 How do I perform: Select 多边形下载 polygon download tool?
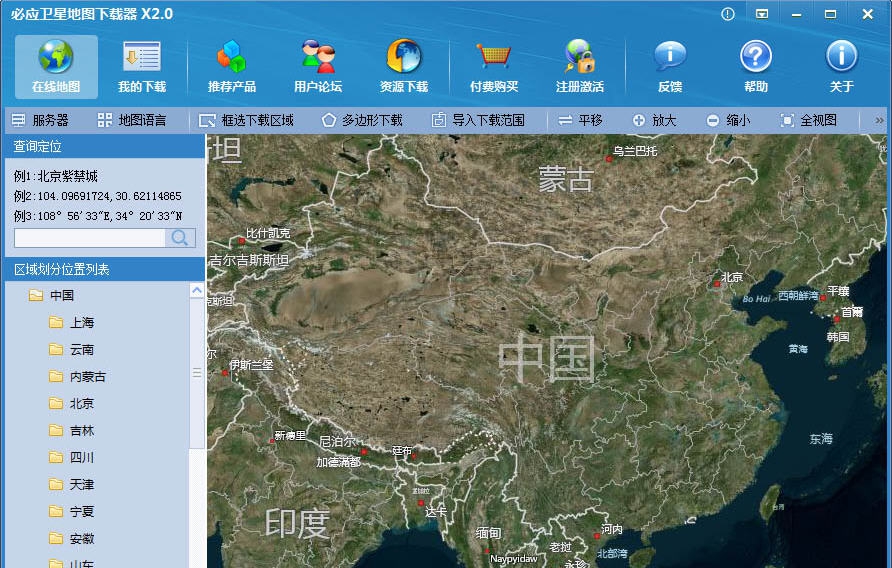pyautogui.click(x=362, y=120)
